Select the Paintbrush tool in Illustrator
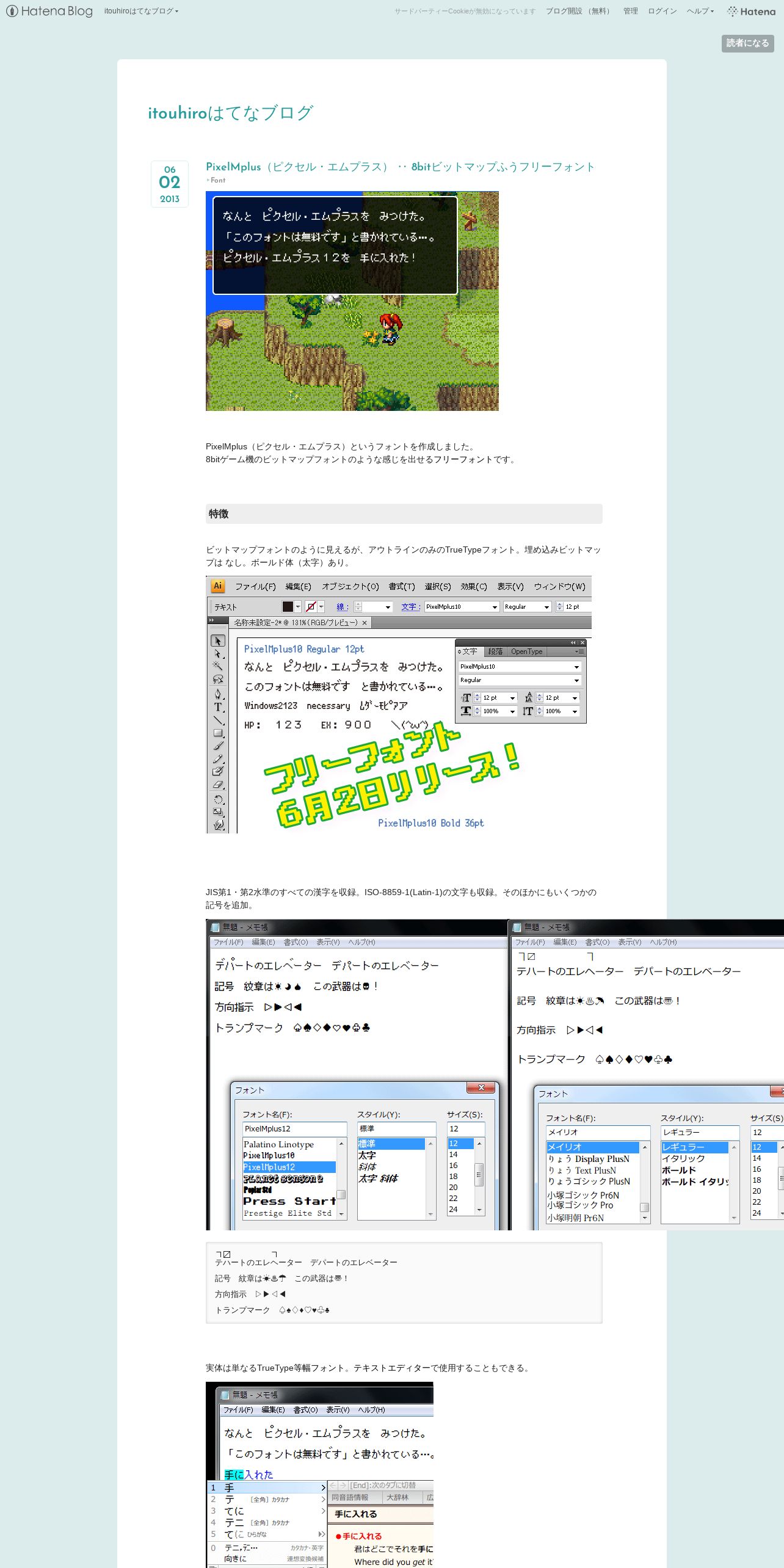Viewport: 784px width, 1568px height. [x=218, y=746]
